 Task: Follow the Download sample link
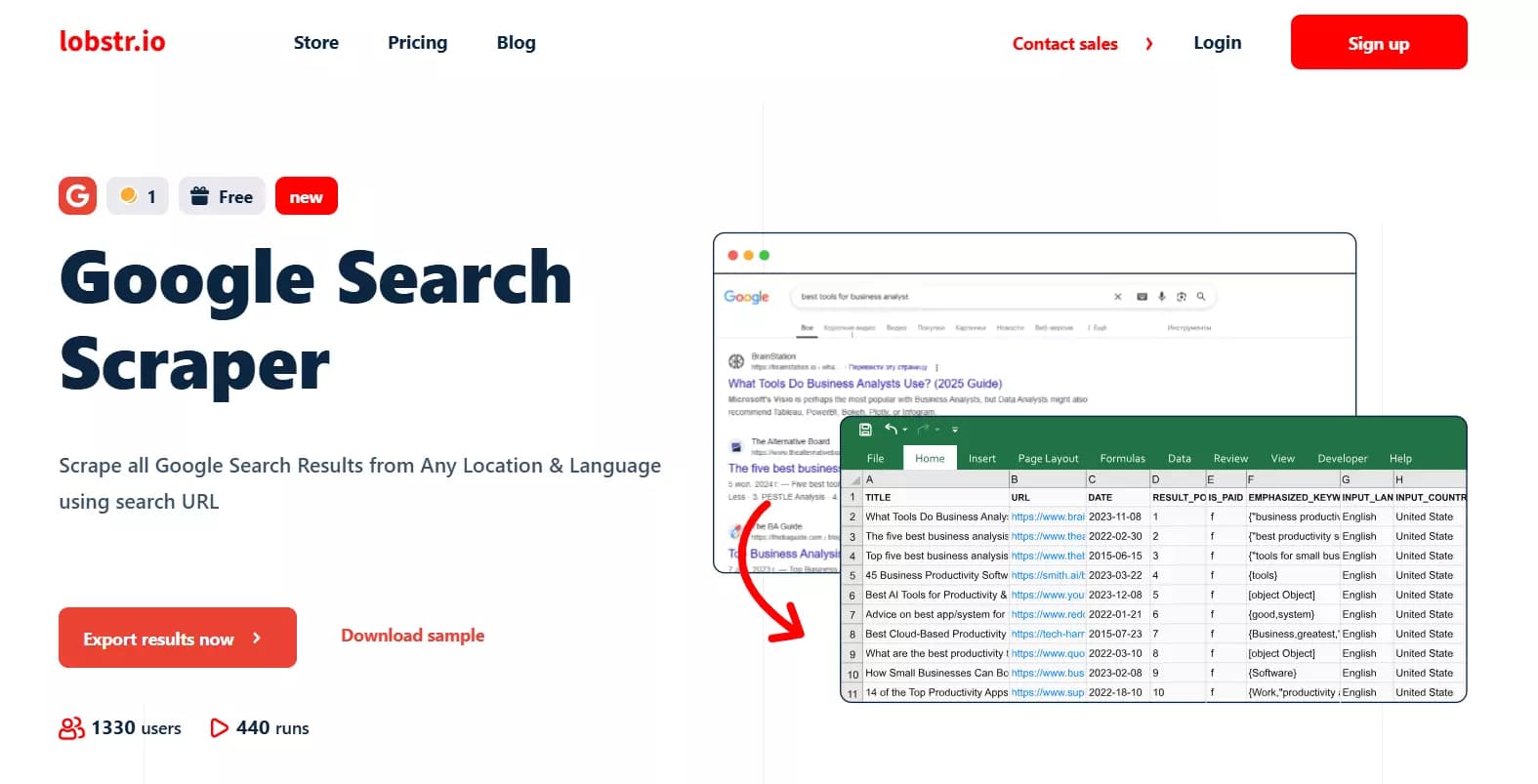click(x=412, y=636)
